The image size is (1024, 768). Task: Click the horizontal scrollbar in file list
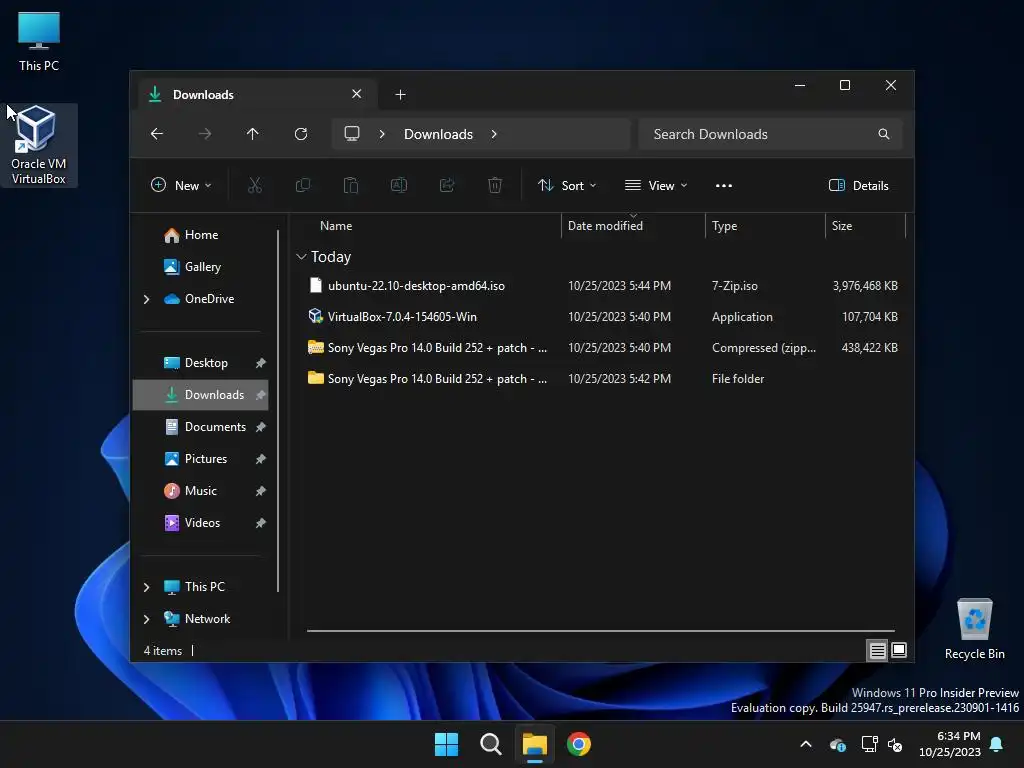[x=601, y=631]
